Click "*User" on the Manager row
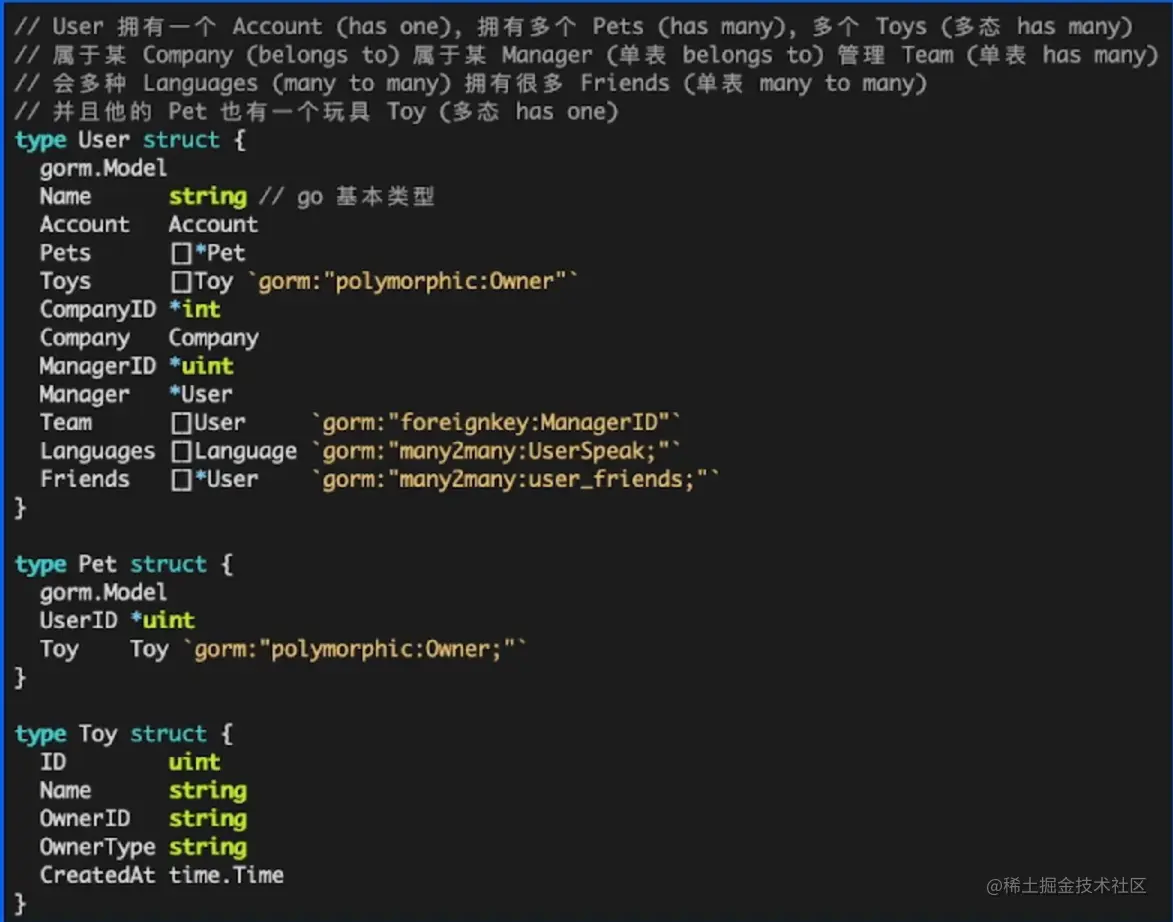Image resolution: width=1173 pixels, height=922 pixels. tap(200, 394)
